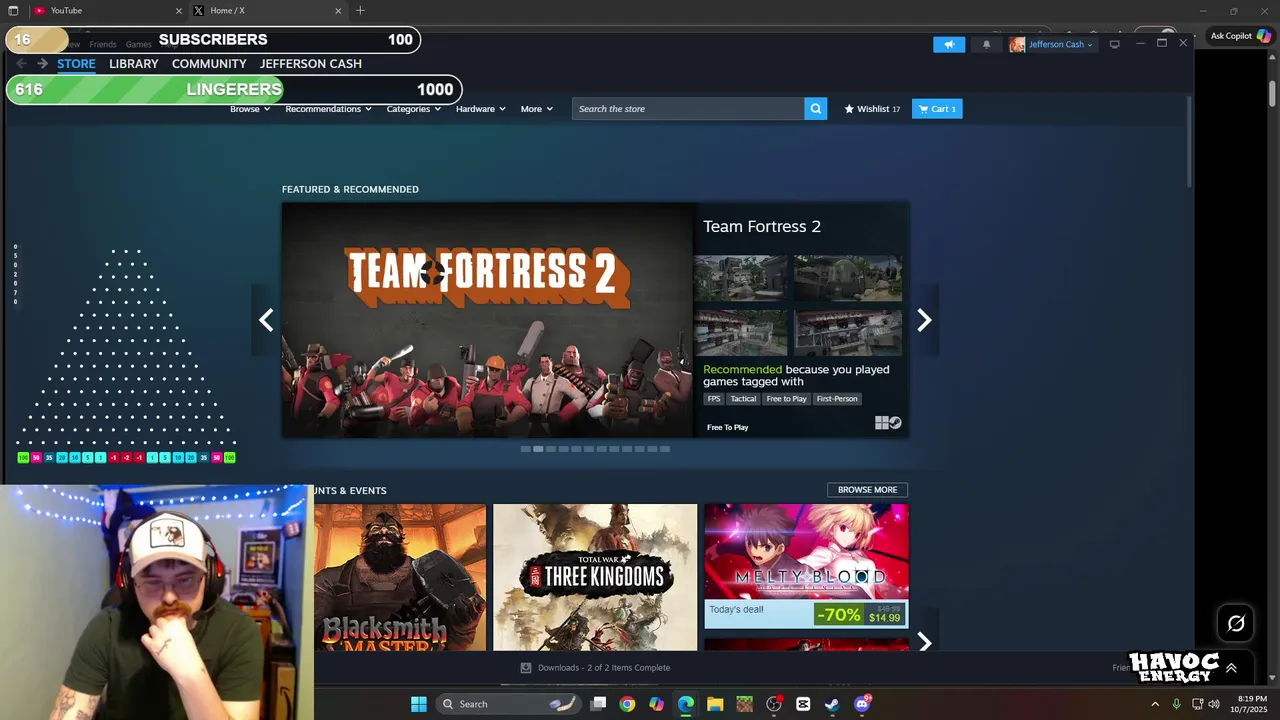The width and height of the screenshot is (1280, 720).
Task: Open Discord from the taskbar
Action: click(x=862, y=704)
